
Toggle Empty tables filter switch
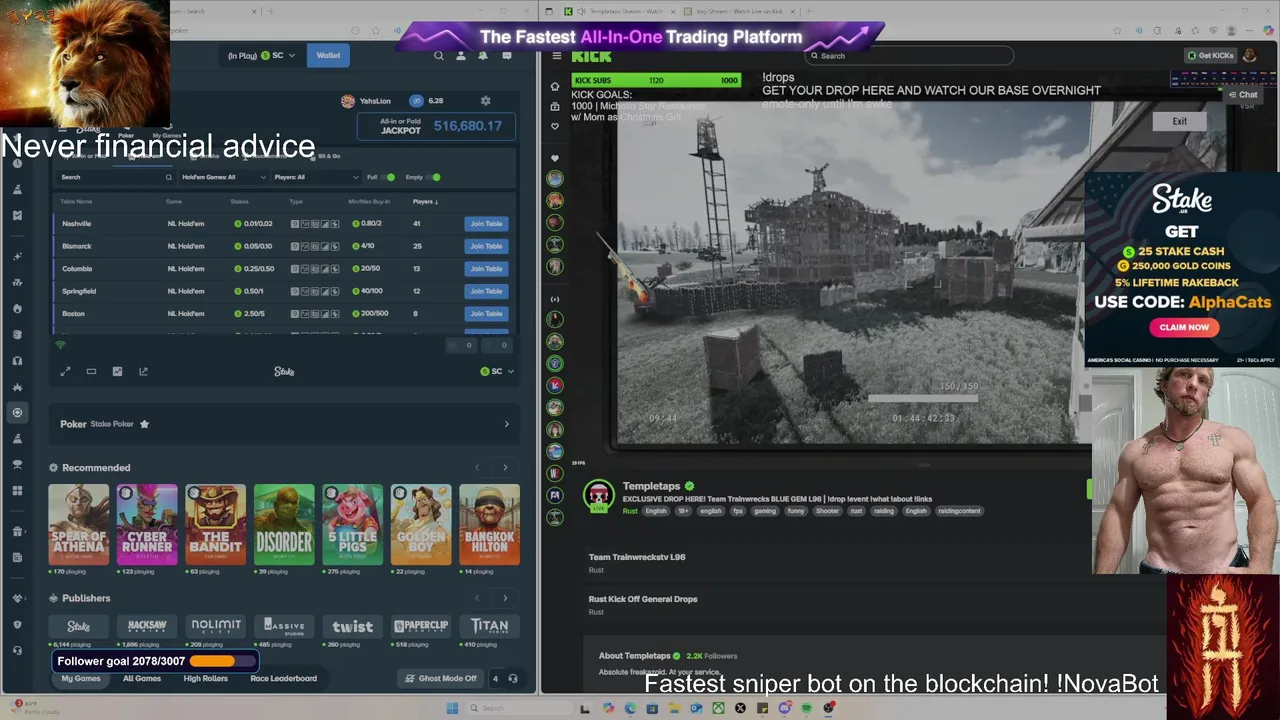(433, 177)
